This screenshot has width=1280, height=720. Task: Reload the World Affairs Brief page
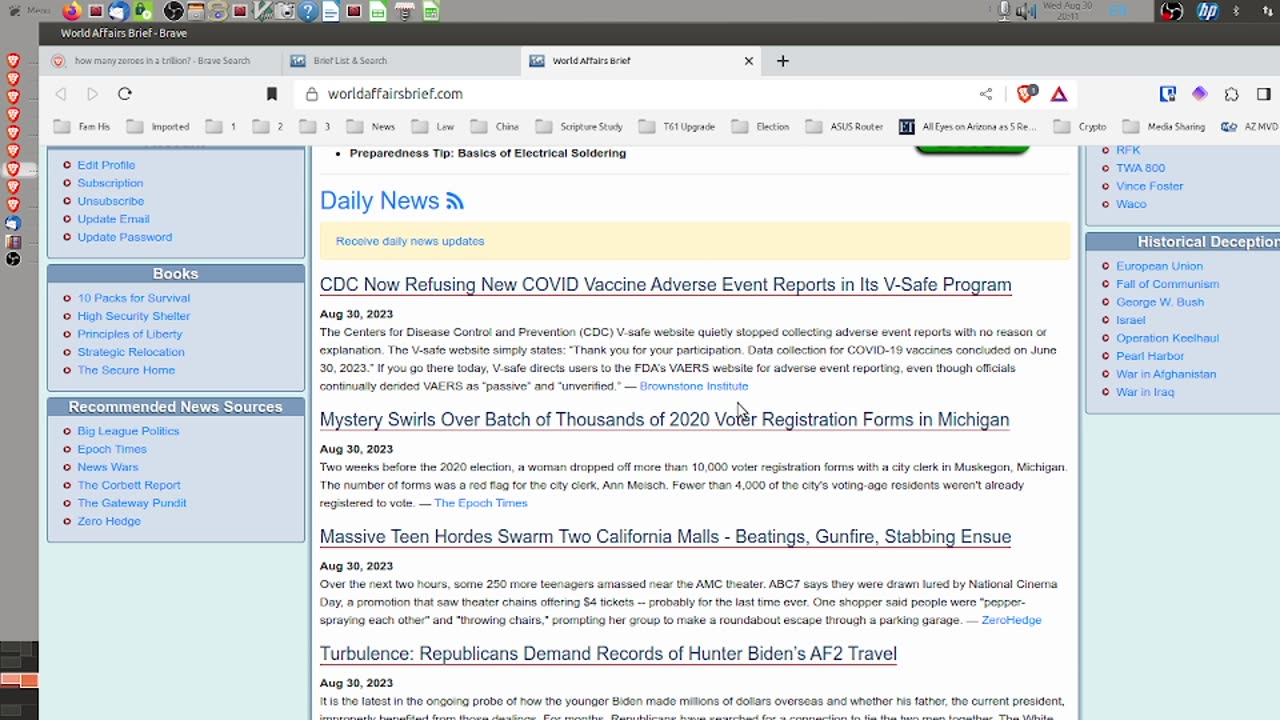(x=125, y=94)
